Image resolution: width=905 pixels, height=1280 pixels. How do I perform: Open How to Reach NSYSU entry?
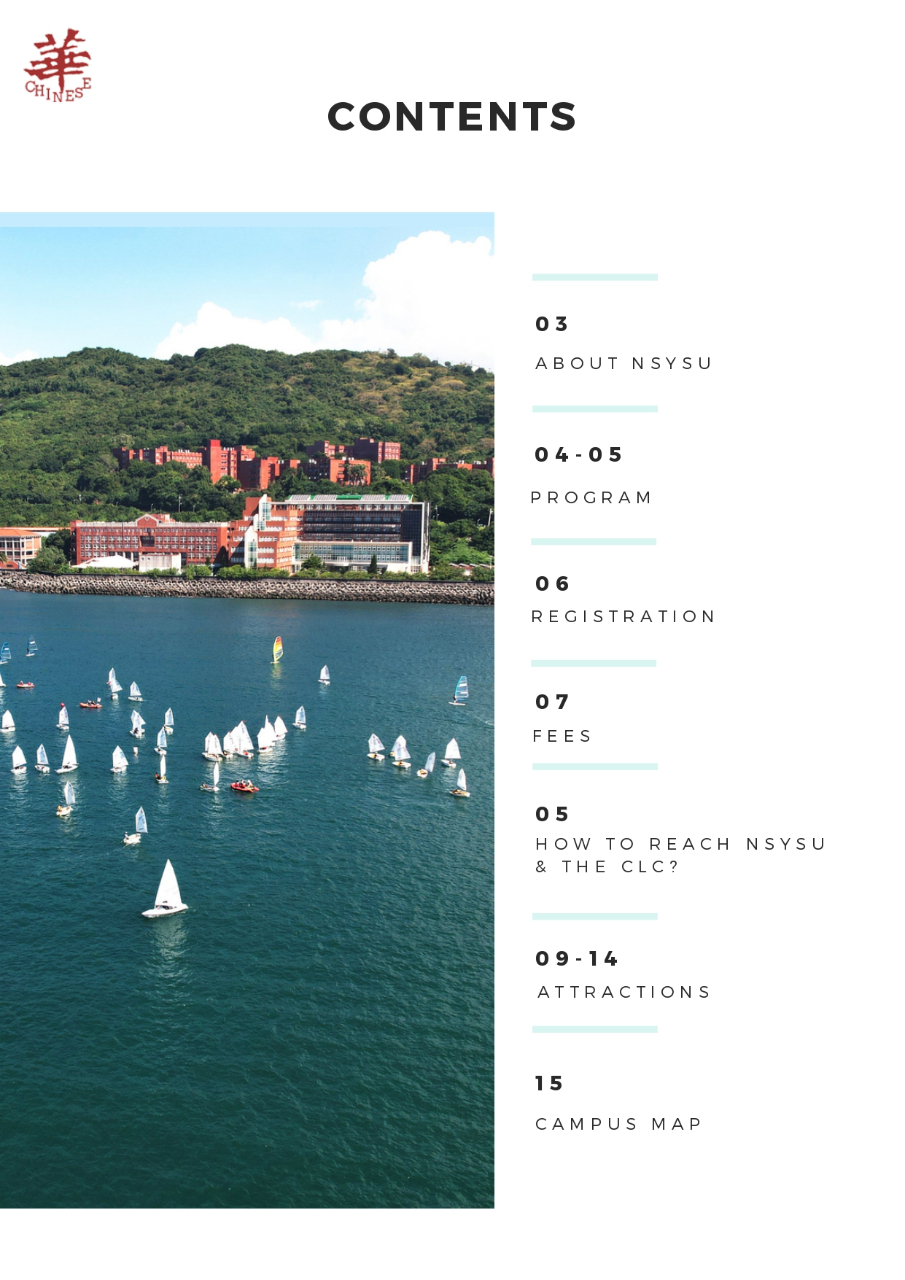pos(681,855)
